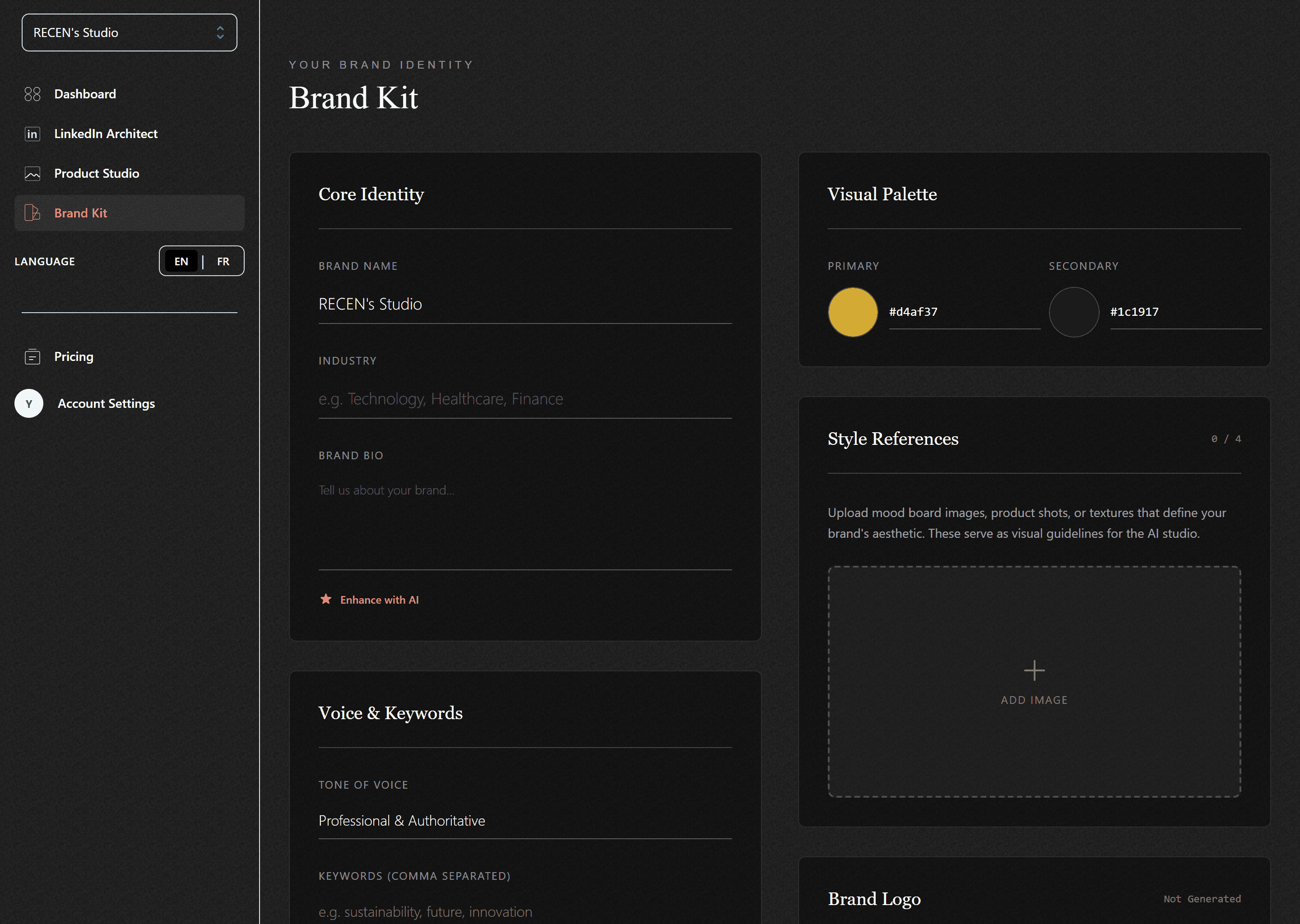1300x924 pixels.
Task: Keep language set to EN
Action: tap(181, 261)
